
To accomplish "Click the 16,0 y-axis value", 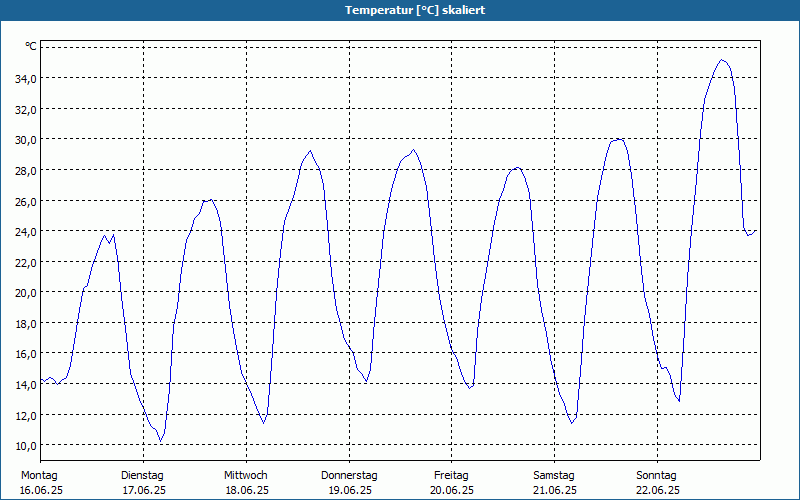I will 27,354.
